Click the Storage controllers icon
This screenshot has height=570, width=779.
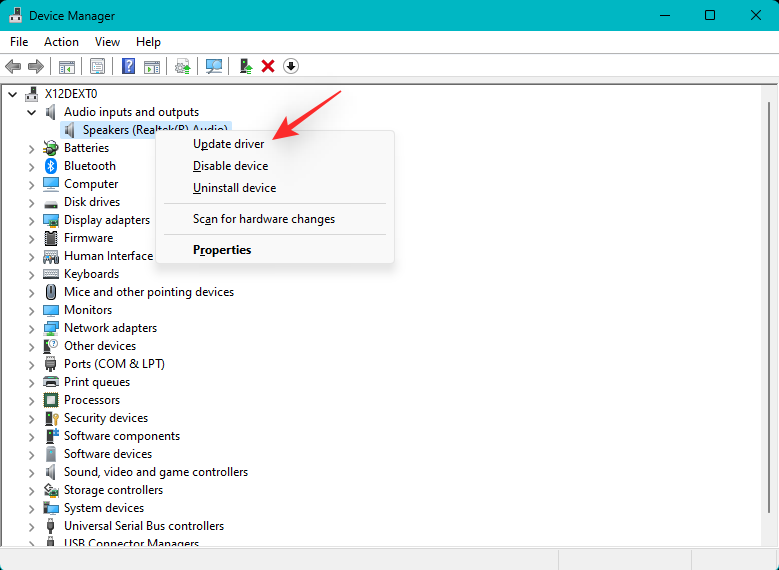pyautogui.click(x=51, y=490)
